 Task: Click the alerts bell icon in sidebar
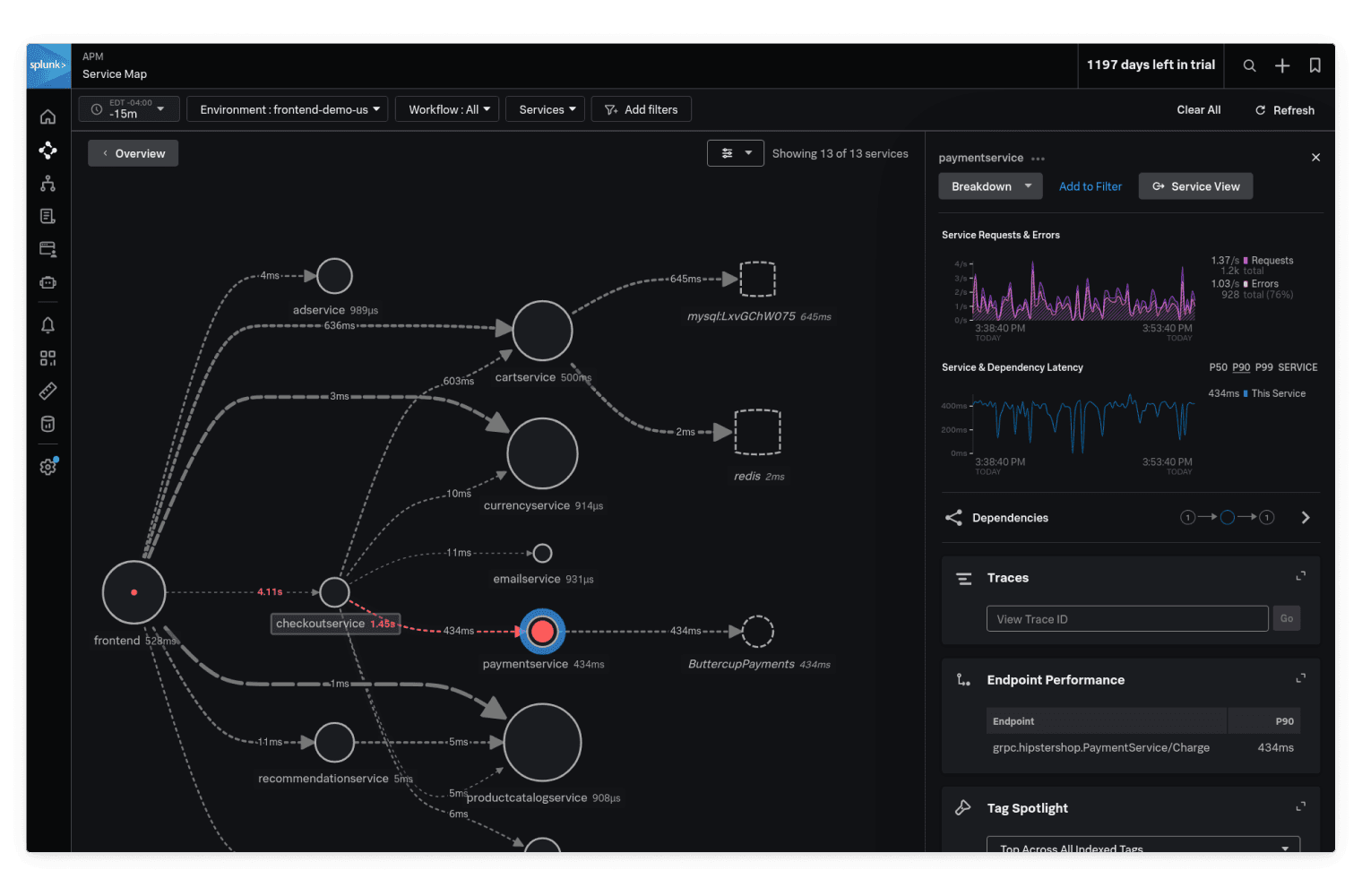click(x=47, y=325)
